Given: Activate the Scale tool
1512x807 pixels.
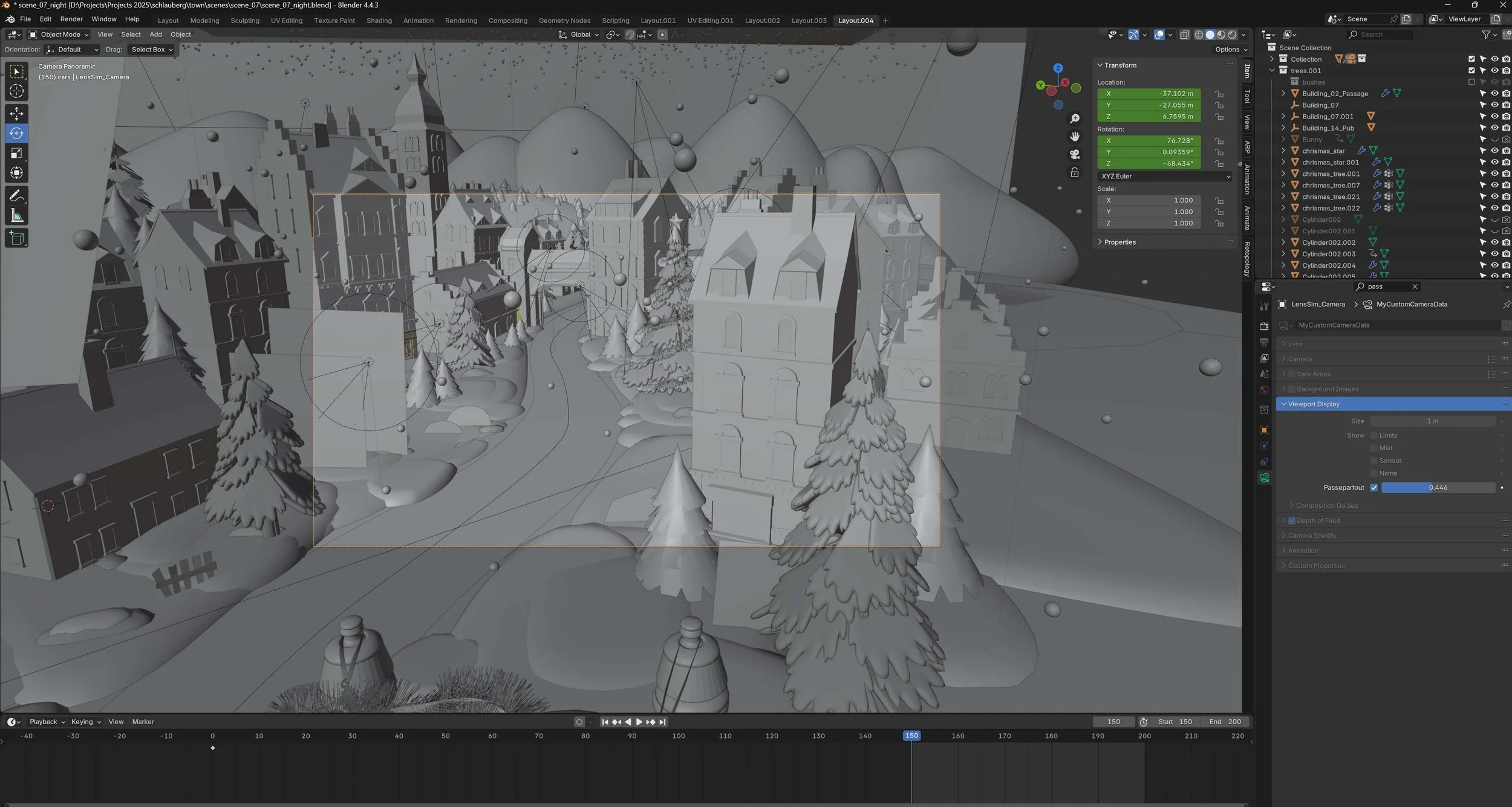Looking at the screenshot, I should pos(16,154).
